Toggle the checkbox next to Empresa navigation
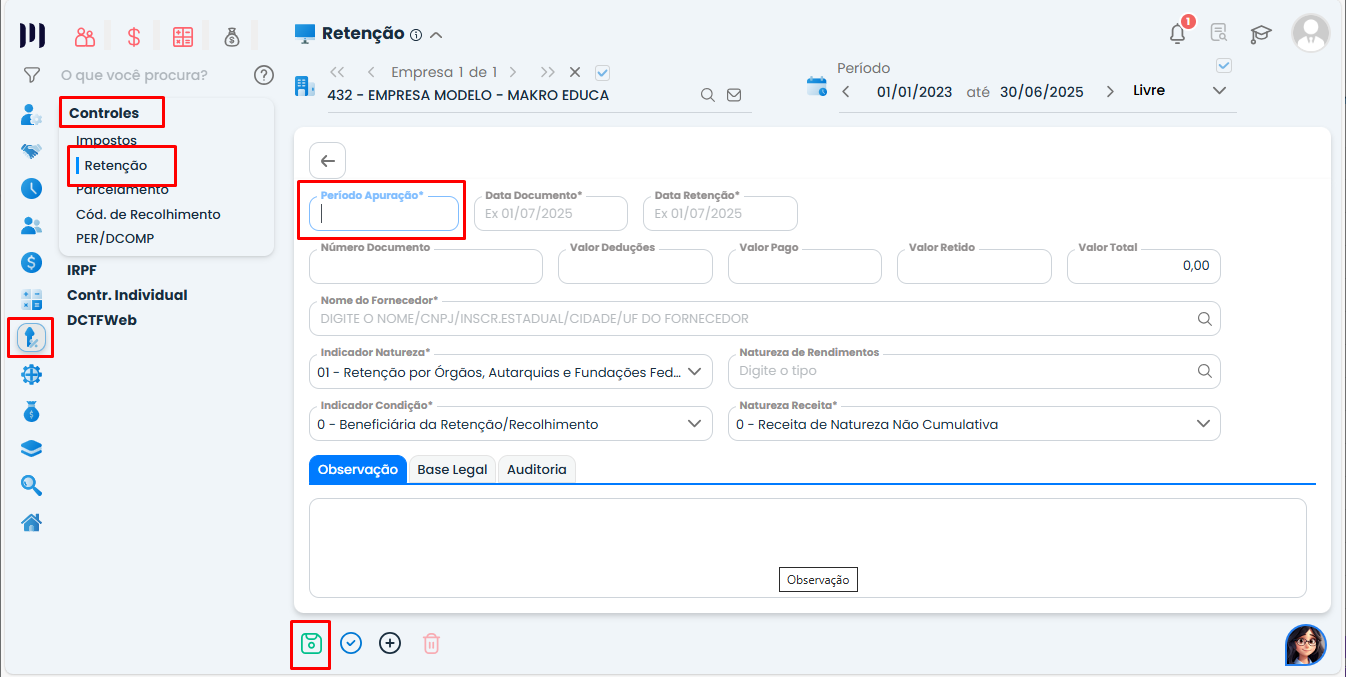Viewport: 1346px width, 677px height. (x=602, y=72)
